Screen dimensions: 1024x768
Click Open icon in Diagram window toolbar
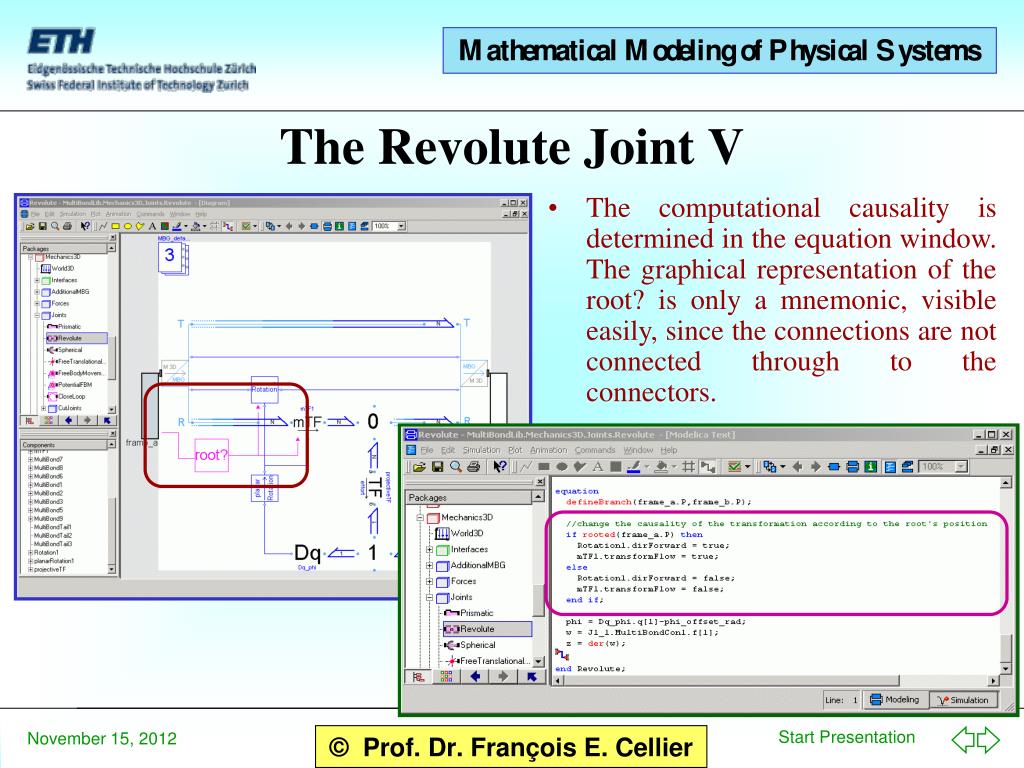click(x=29, y=227)
